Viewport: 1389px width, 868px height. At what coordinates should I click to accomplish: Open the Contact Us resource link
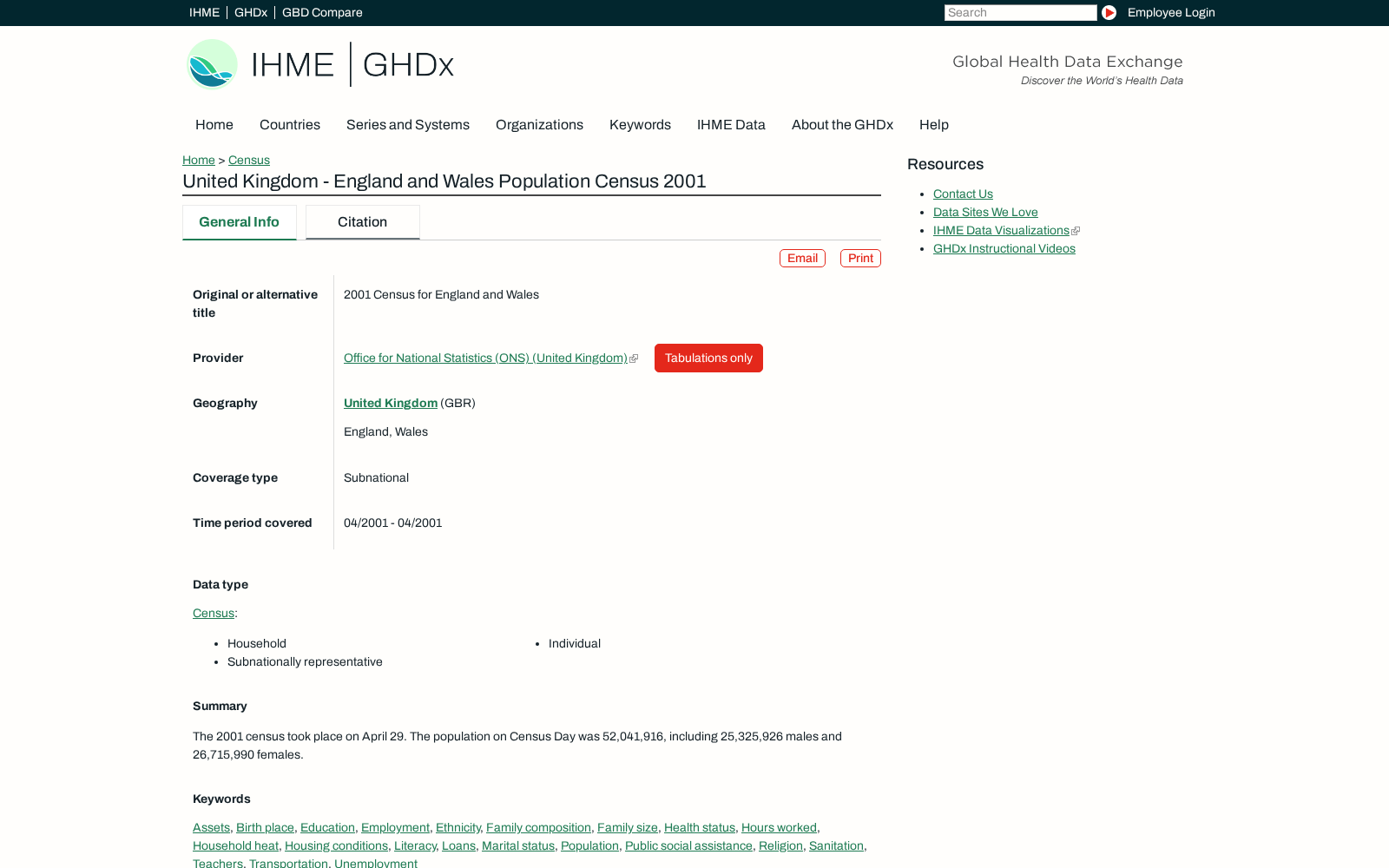(x=963, y=194)
